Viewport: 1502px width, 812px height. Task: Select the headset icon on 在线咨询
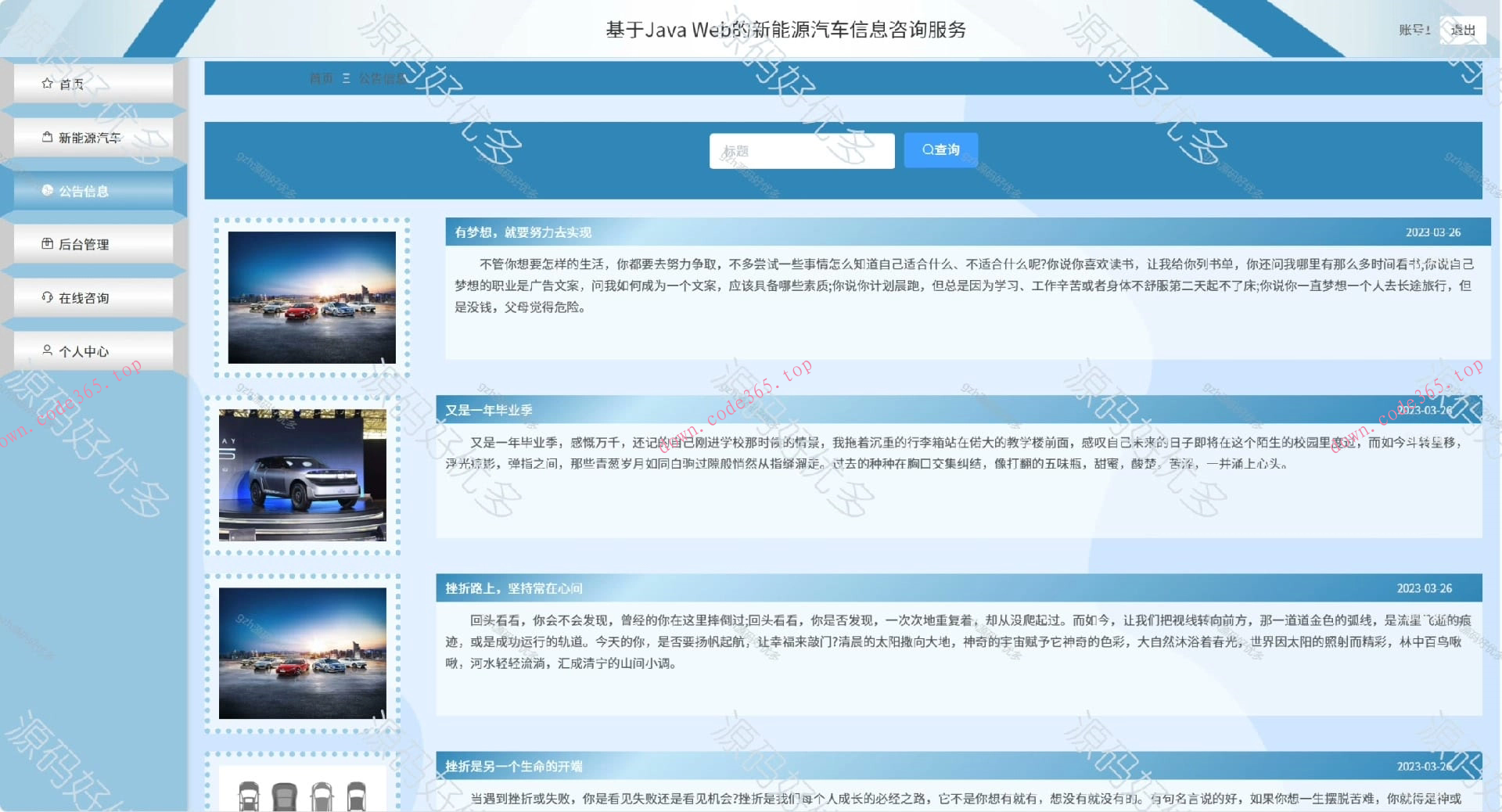point(47,298)
